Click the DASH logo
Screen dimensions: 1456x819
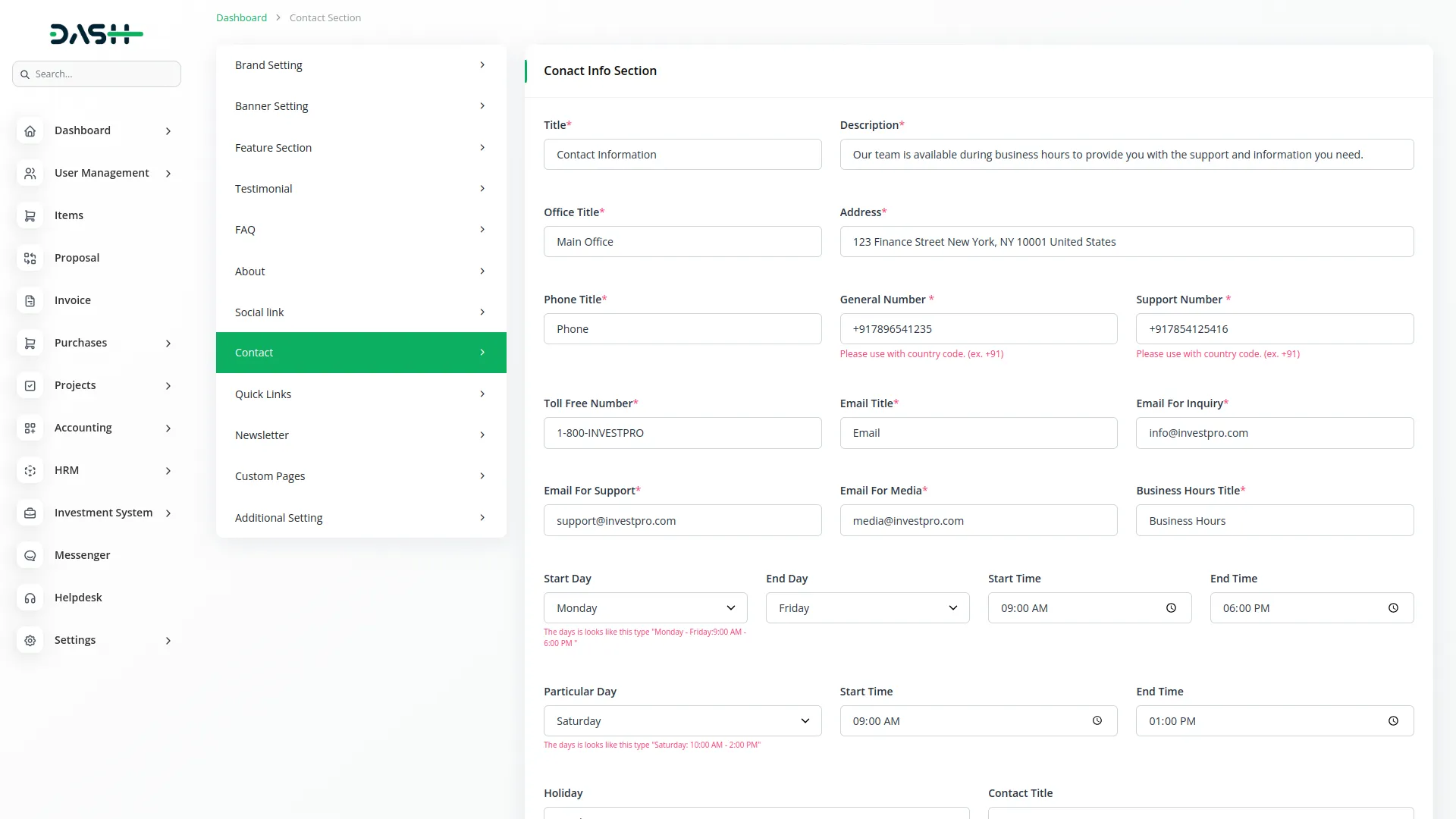click(96, 34)
